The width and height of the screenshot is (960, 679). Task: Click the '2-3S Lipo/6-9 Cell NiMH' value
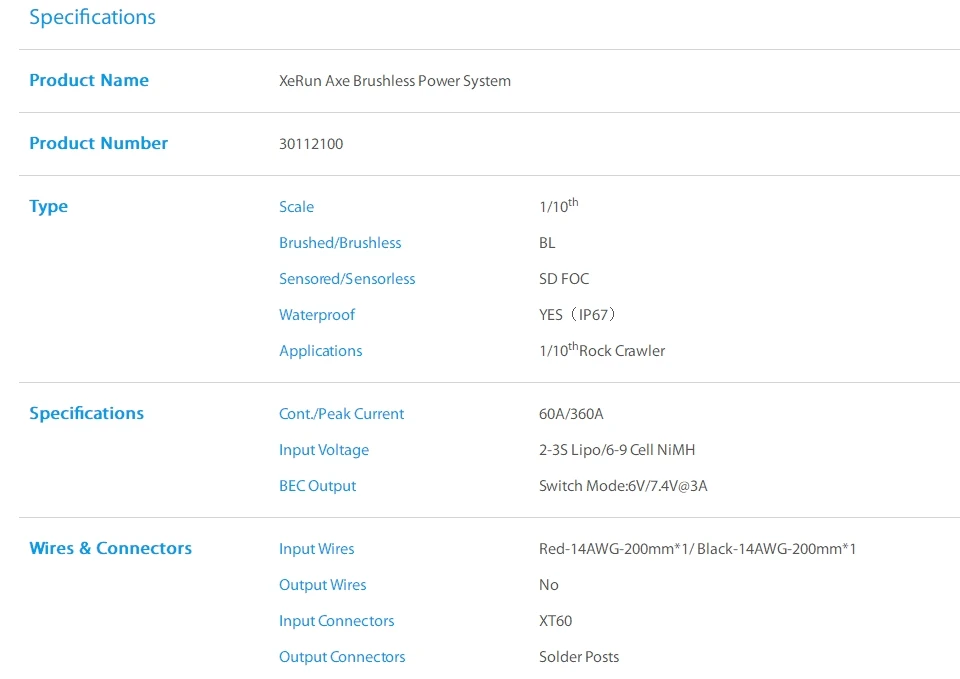pos(617,450)
